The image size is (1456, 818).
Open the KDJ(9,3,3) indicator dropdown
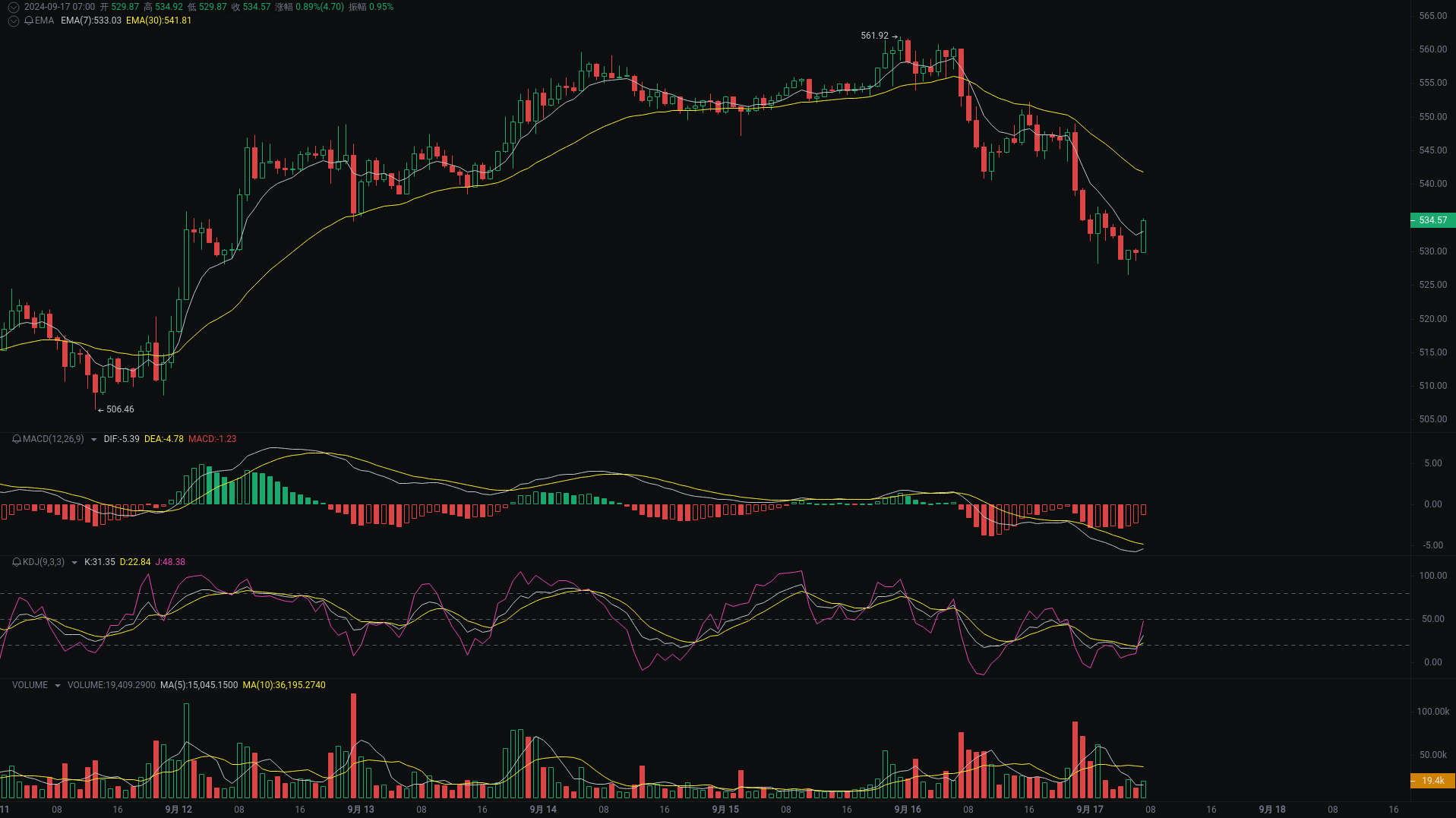click(x=74, y=563)
